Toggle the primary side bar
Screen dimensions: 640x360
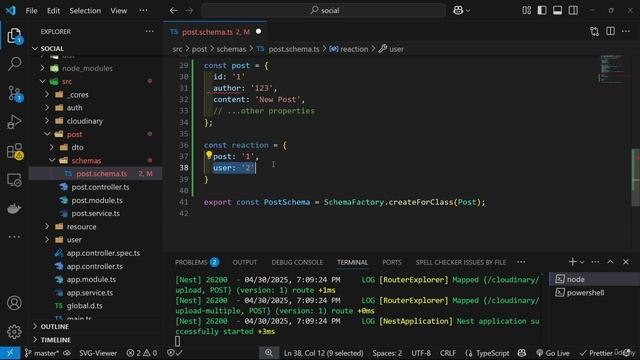[542, 11]
